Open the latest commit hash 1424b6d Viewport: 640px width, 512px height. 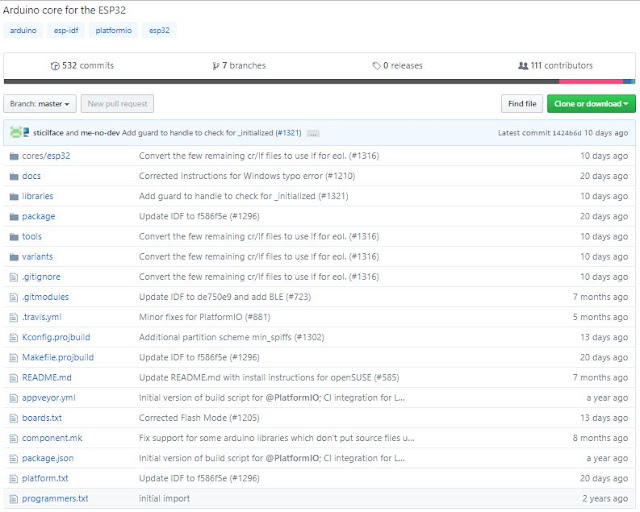pyautogui.click(x=567, y=133)
